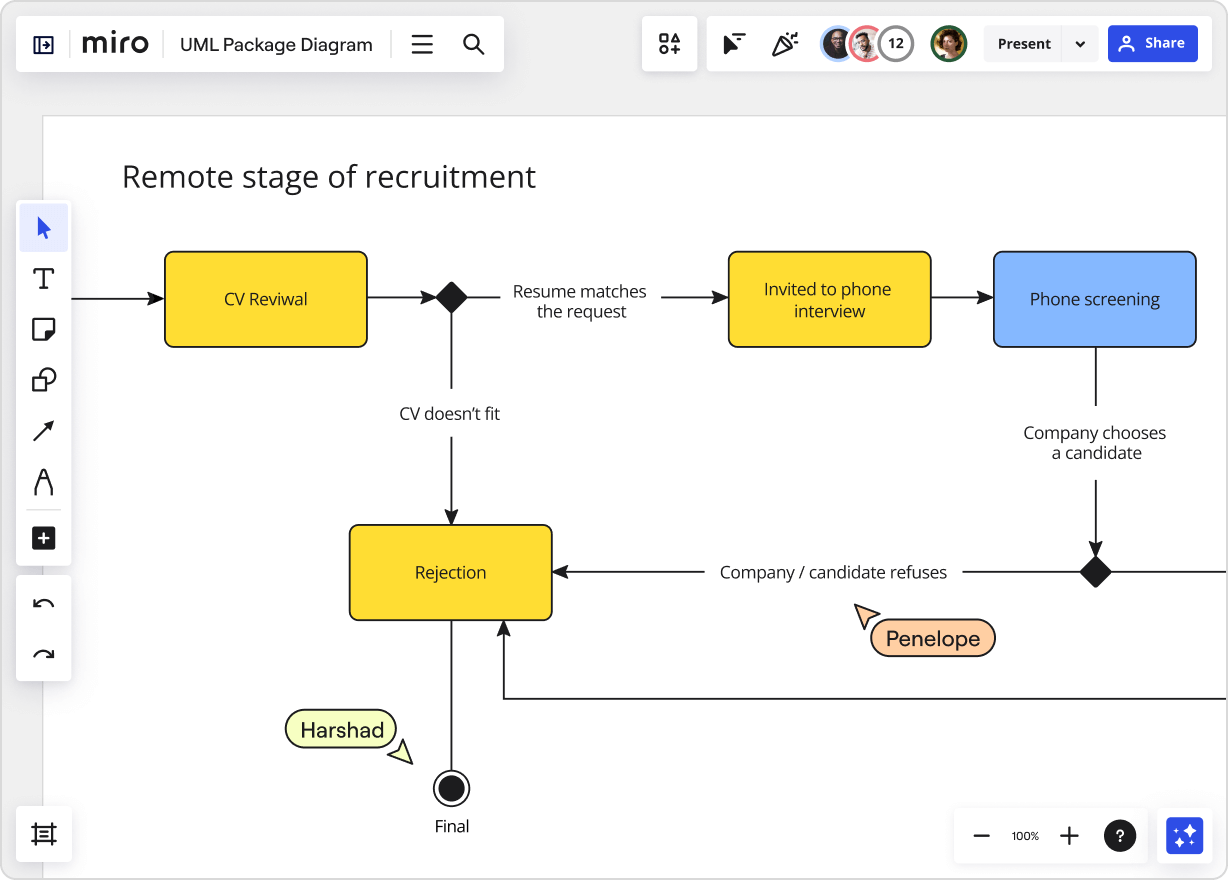Select the connection line arrow tool
Screen dimensions: 1228x880
pyautogui.click(x=44, y=431)
